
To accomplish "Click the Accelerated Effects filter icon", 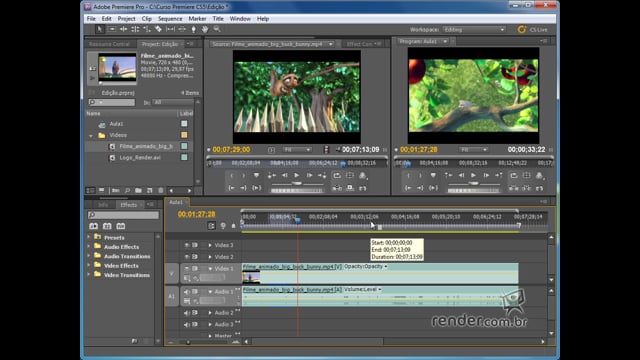I will (93, 226).
